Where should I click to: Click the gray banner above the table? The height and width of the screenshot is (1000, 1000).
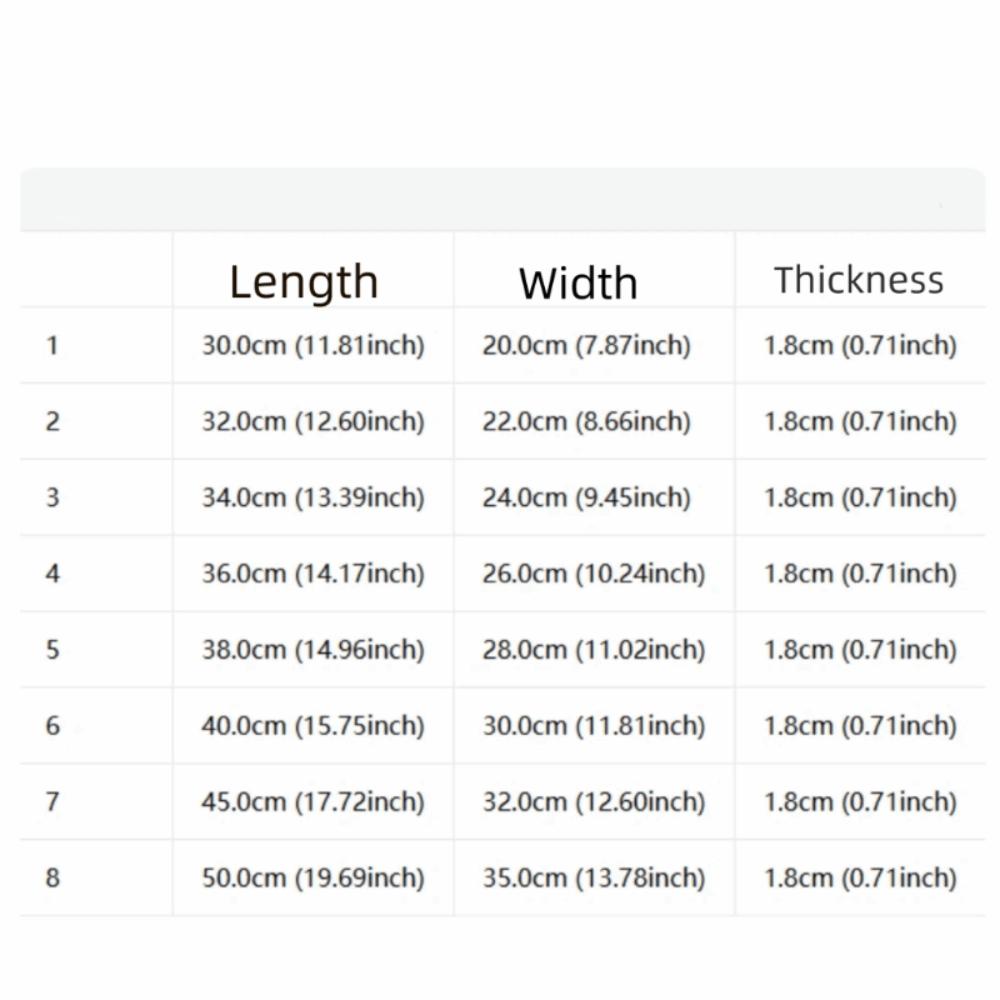tap(503, 199)
